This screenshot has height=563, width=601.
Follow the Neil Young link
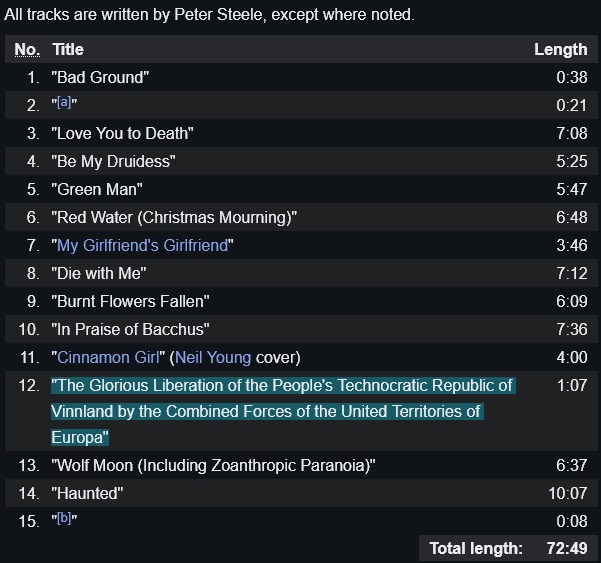[x=213, y=357]
